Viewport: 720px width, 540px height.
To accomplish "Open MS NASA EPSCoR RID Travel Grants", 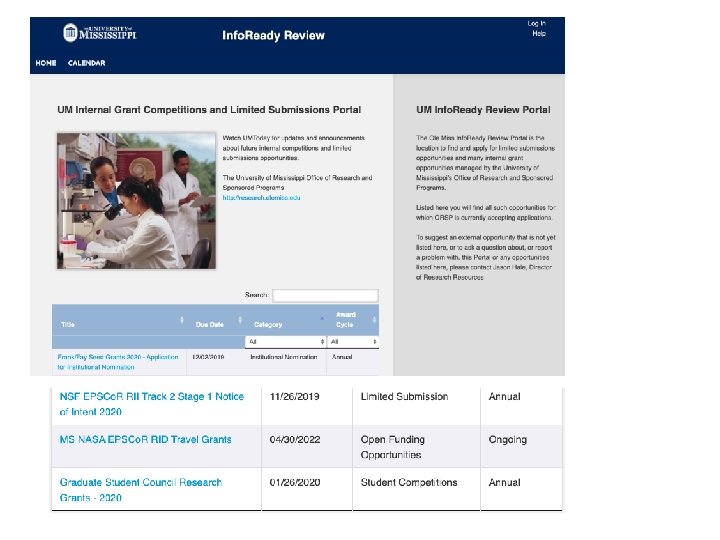I will coord(146,439).
